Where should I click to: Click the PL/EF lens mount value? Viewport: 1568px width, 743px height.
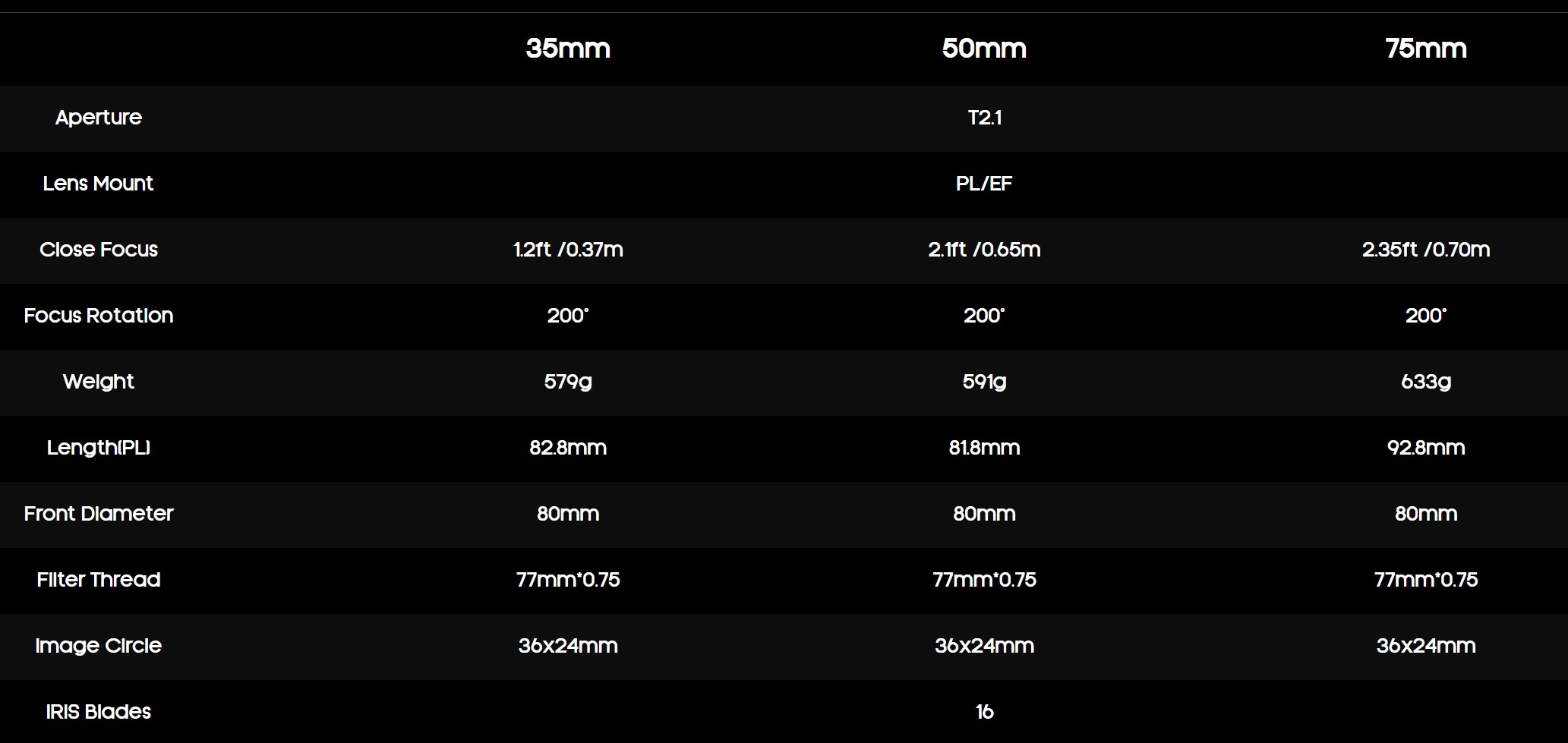pyautogui.click(x=984, y=184)
